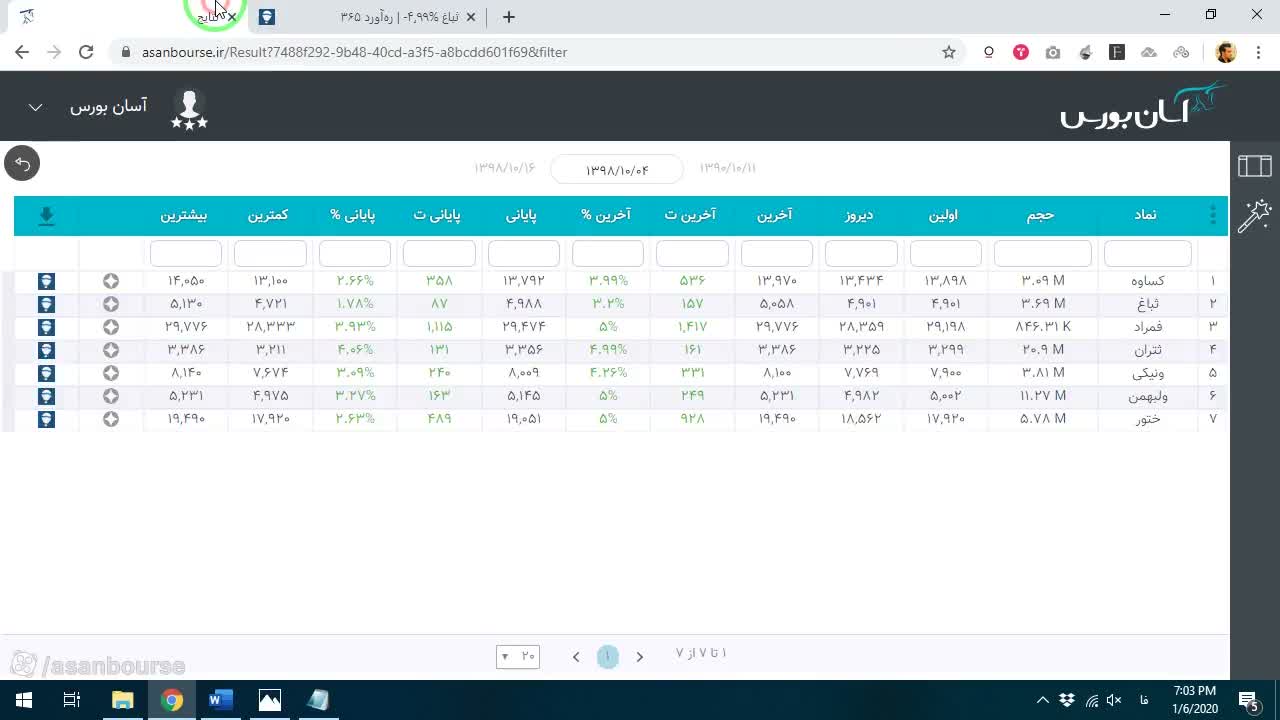Open the columns layout icon in sidebar

coord(1254,166)
